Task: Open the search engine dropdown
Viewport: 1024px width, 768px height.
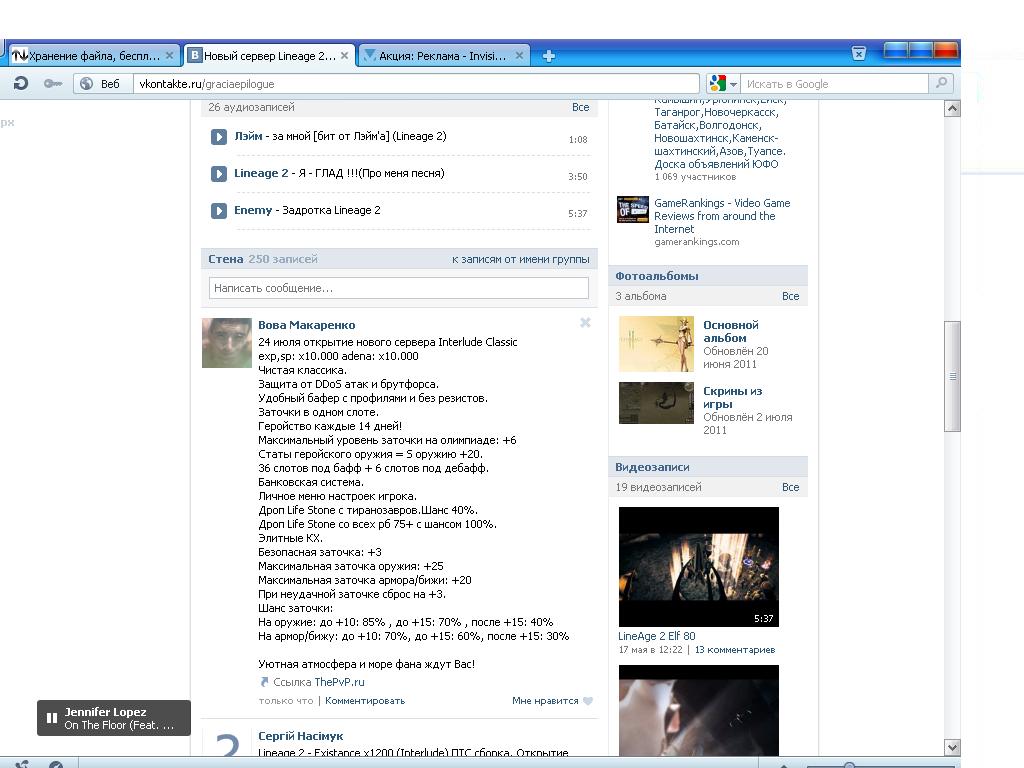Action: coord(733,84)
